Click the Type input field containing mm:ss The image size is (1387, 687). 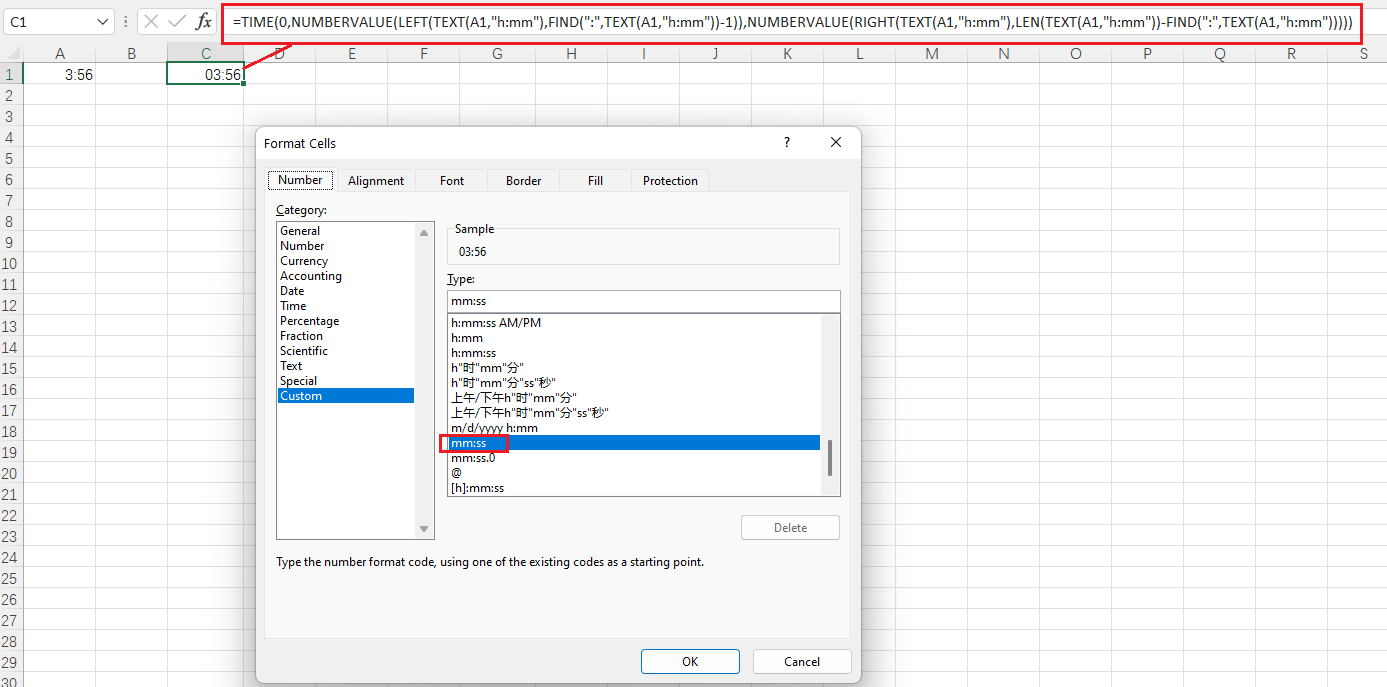pyautogui.click(x=643, y=301)
